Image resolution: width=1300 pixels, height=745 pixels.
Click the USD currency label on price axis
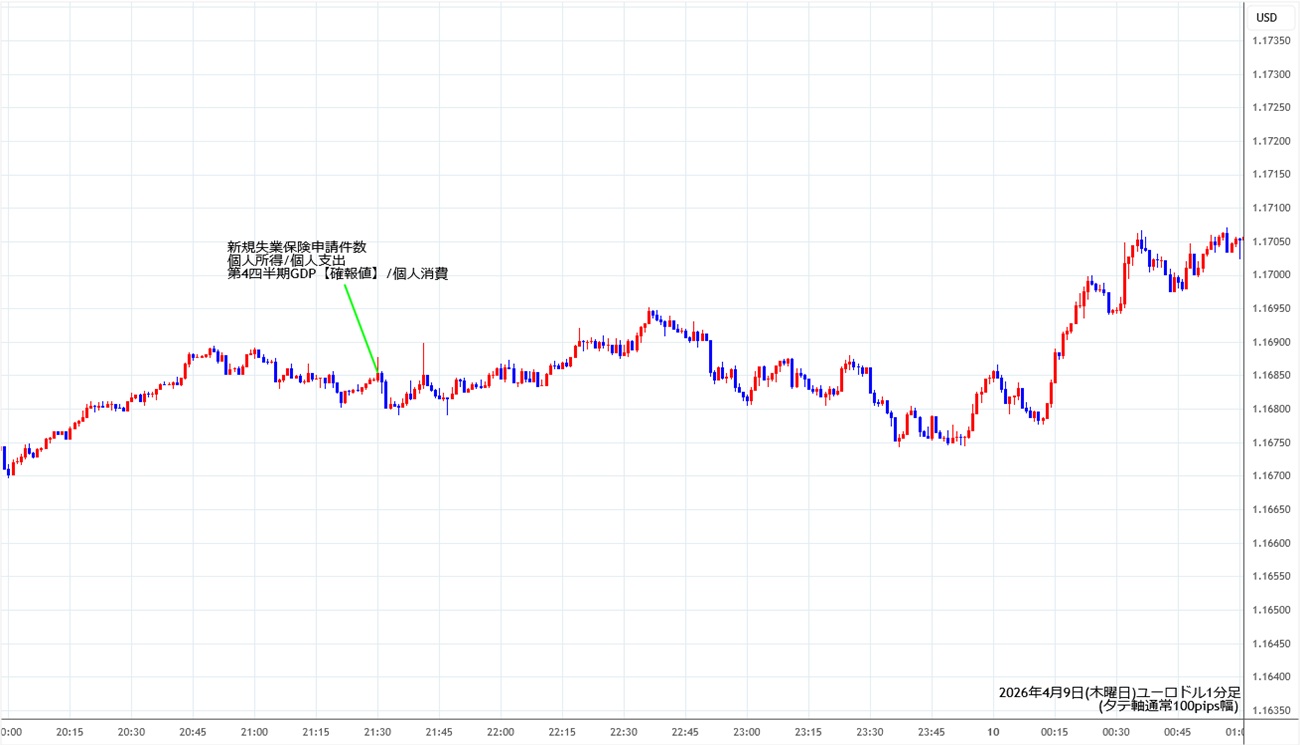click(x=1266, y=17)
